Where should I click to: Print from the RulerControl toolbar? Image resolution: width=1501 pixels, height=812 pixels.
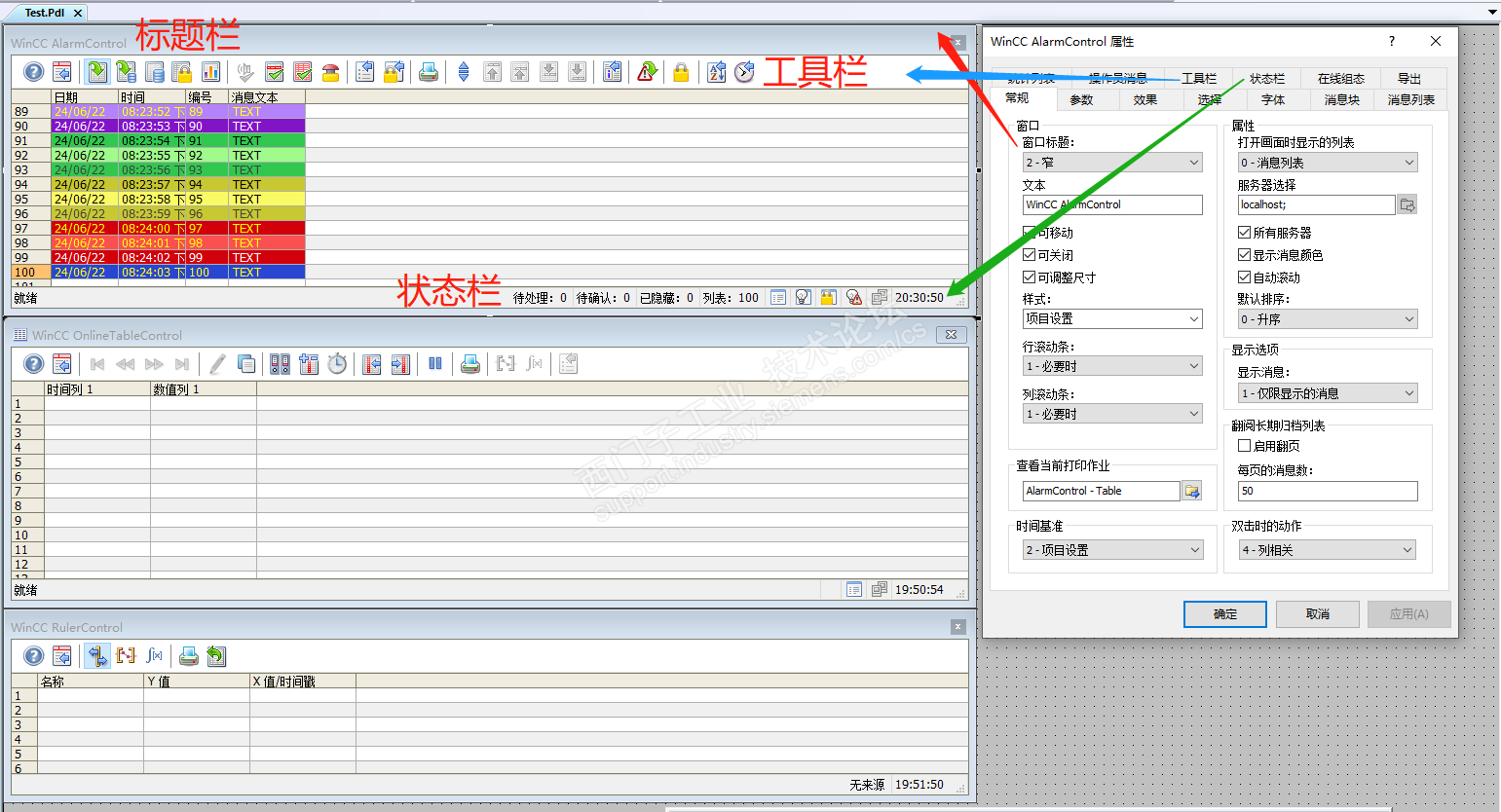click(x=189, y=656)
